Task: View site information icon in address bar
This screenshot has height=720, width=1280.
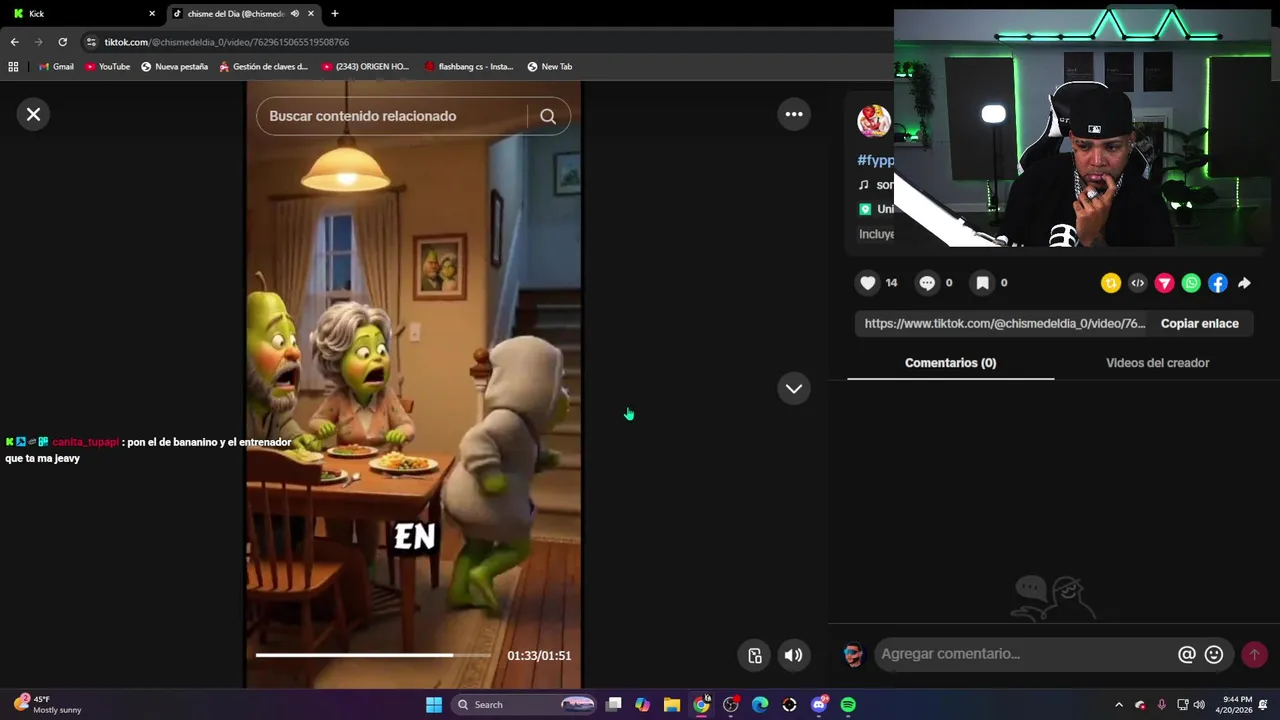Action: click(x=91, y=42)
